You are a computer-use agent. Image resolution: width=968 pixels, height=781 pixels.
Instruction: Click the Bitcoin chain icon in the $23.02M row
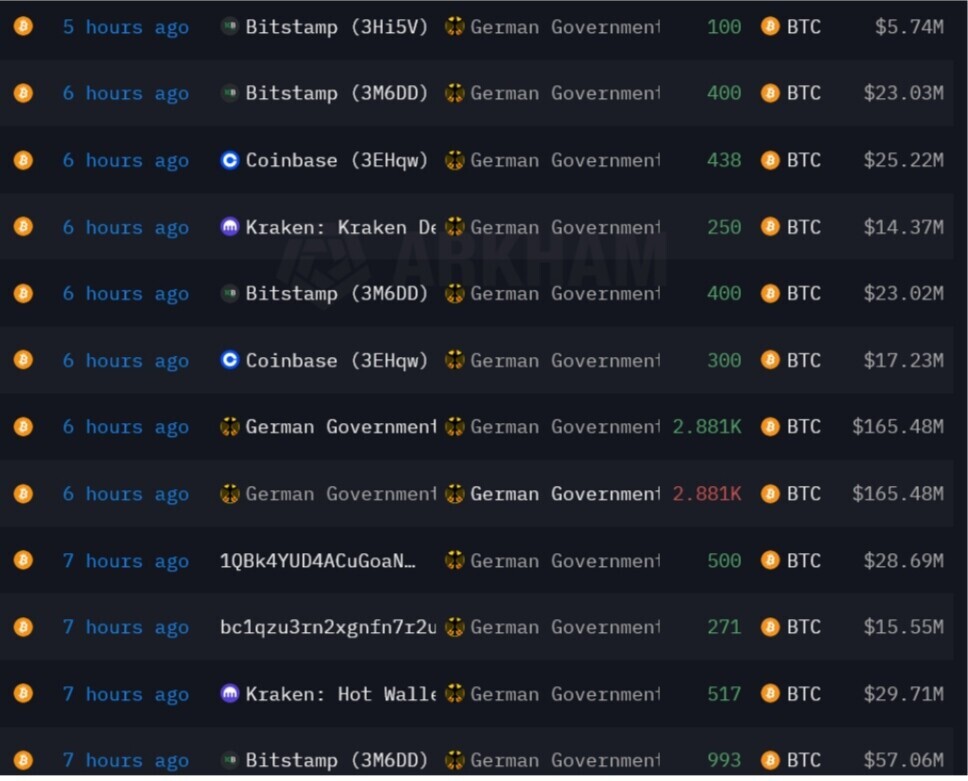click(x=23, y=293)
